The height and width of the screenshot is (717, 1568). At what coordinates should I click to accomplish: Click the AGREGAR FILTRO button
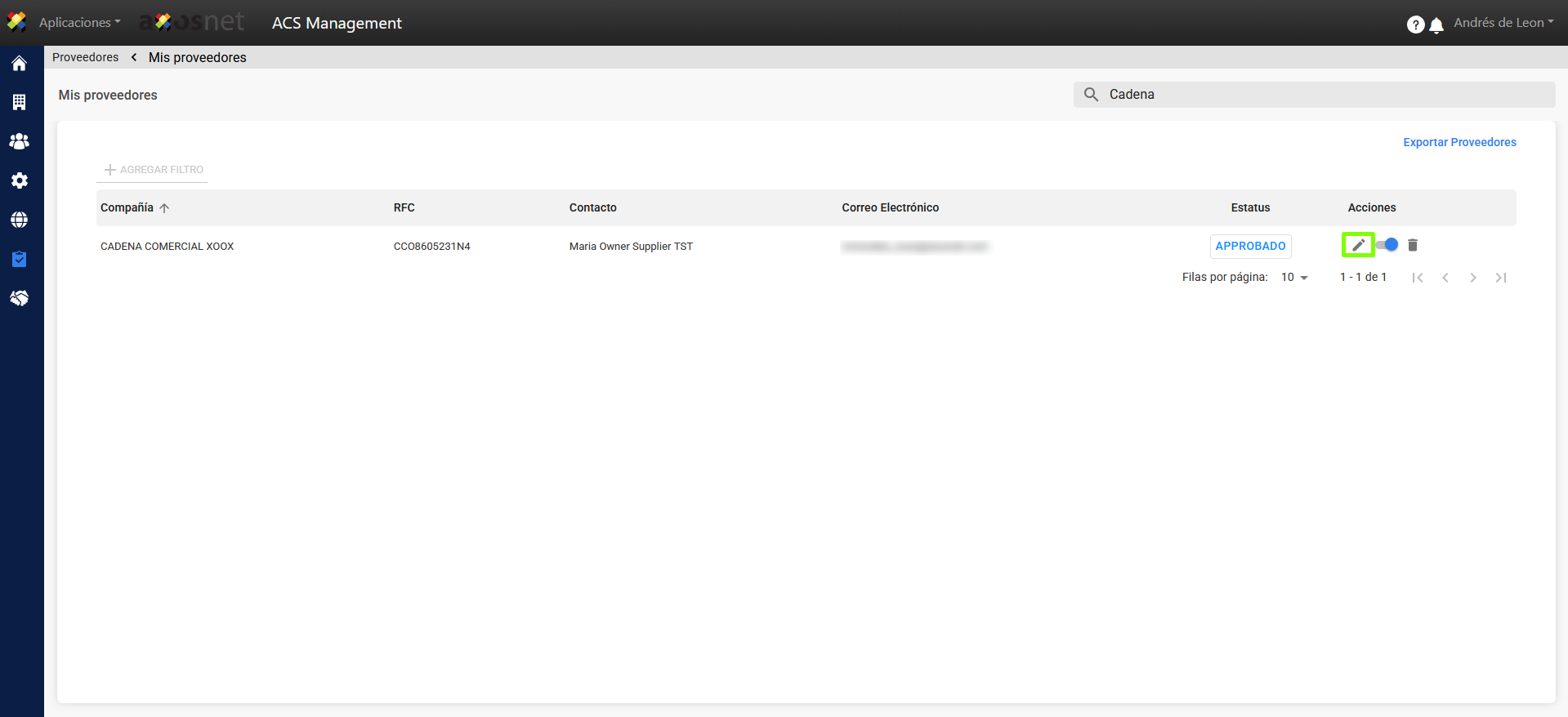click(x=154, y=170)
